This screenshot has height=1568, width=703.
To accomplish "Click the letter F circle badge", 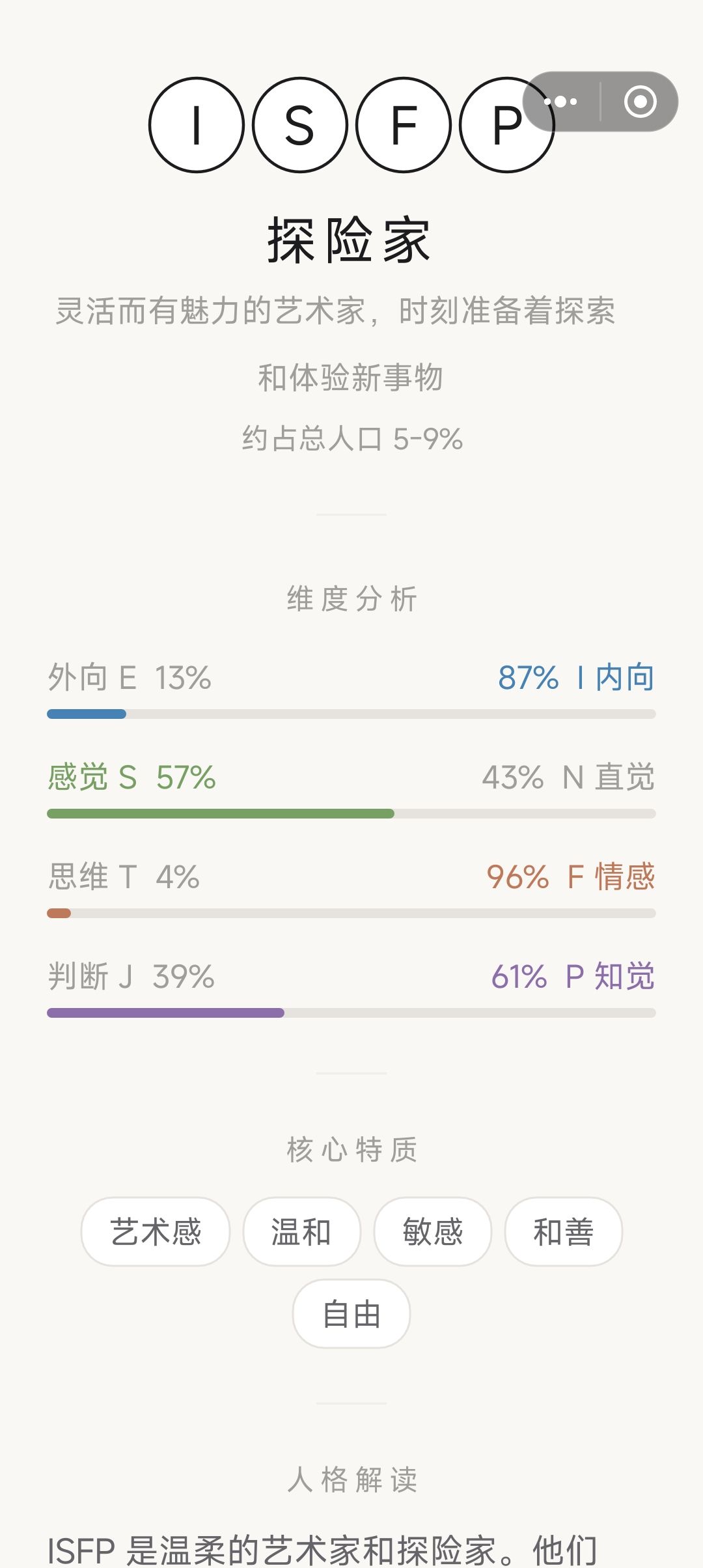I will (404, 125).
